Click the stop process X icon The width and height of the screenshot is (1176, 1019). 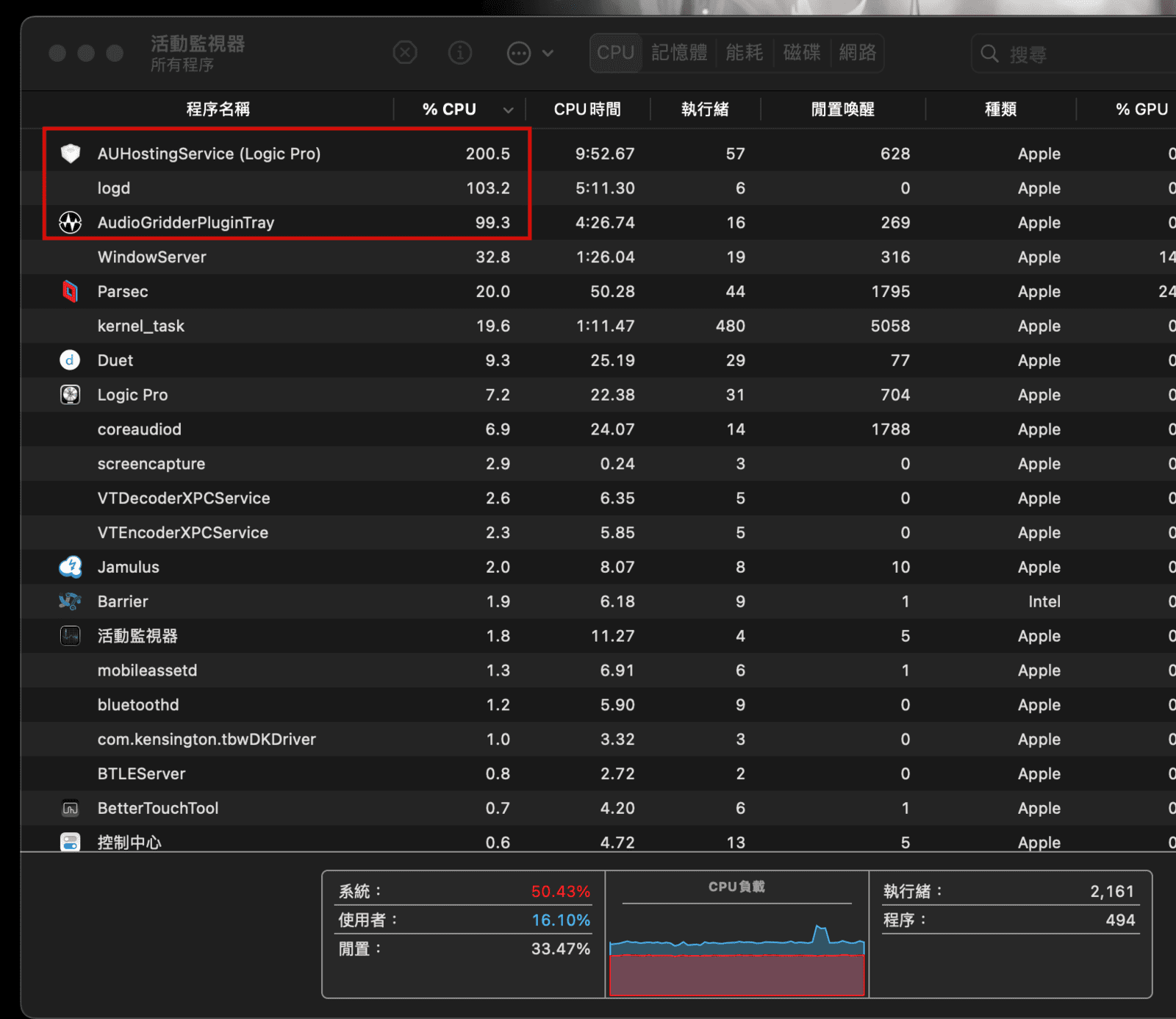tap(405, 53)
